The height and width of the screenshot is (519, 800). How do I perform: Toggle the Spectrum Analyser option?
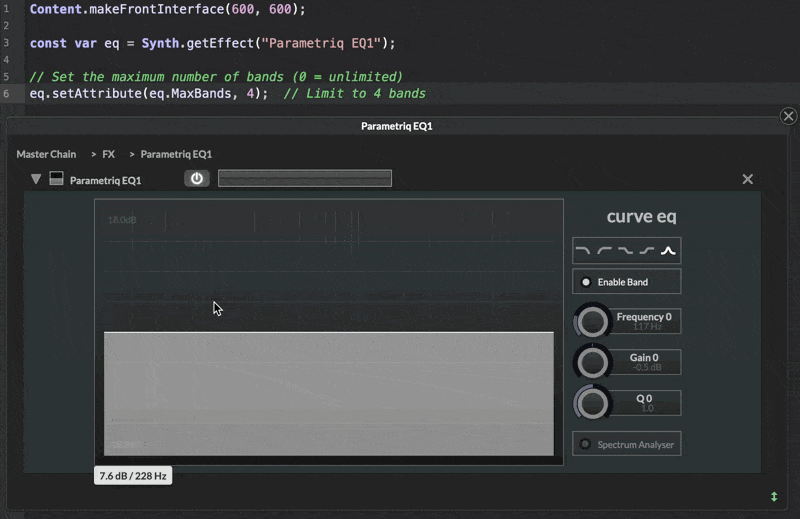click(x=626, y=444)
